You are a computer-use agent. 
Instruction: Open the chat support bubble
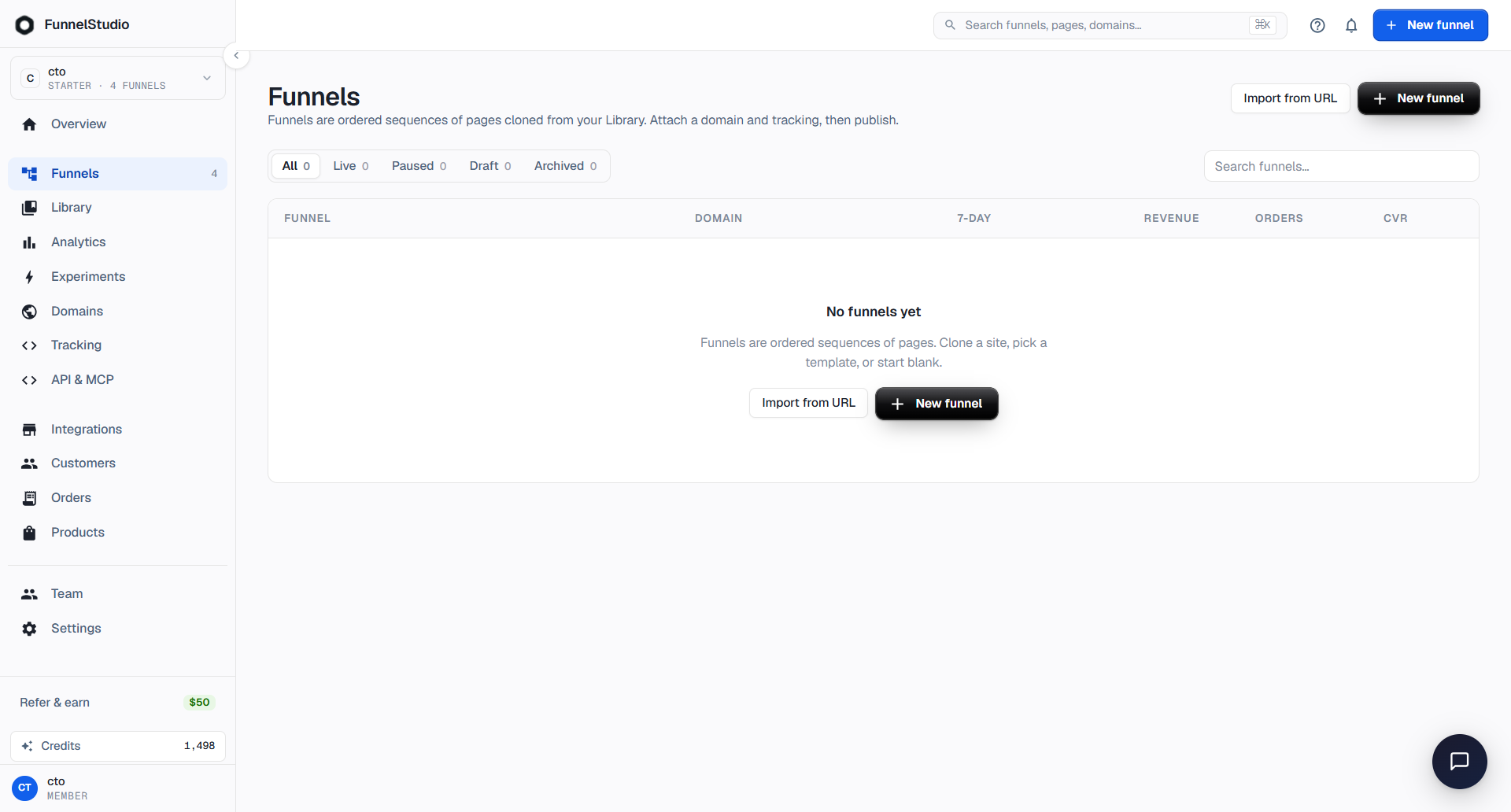coord(1460,762)
